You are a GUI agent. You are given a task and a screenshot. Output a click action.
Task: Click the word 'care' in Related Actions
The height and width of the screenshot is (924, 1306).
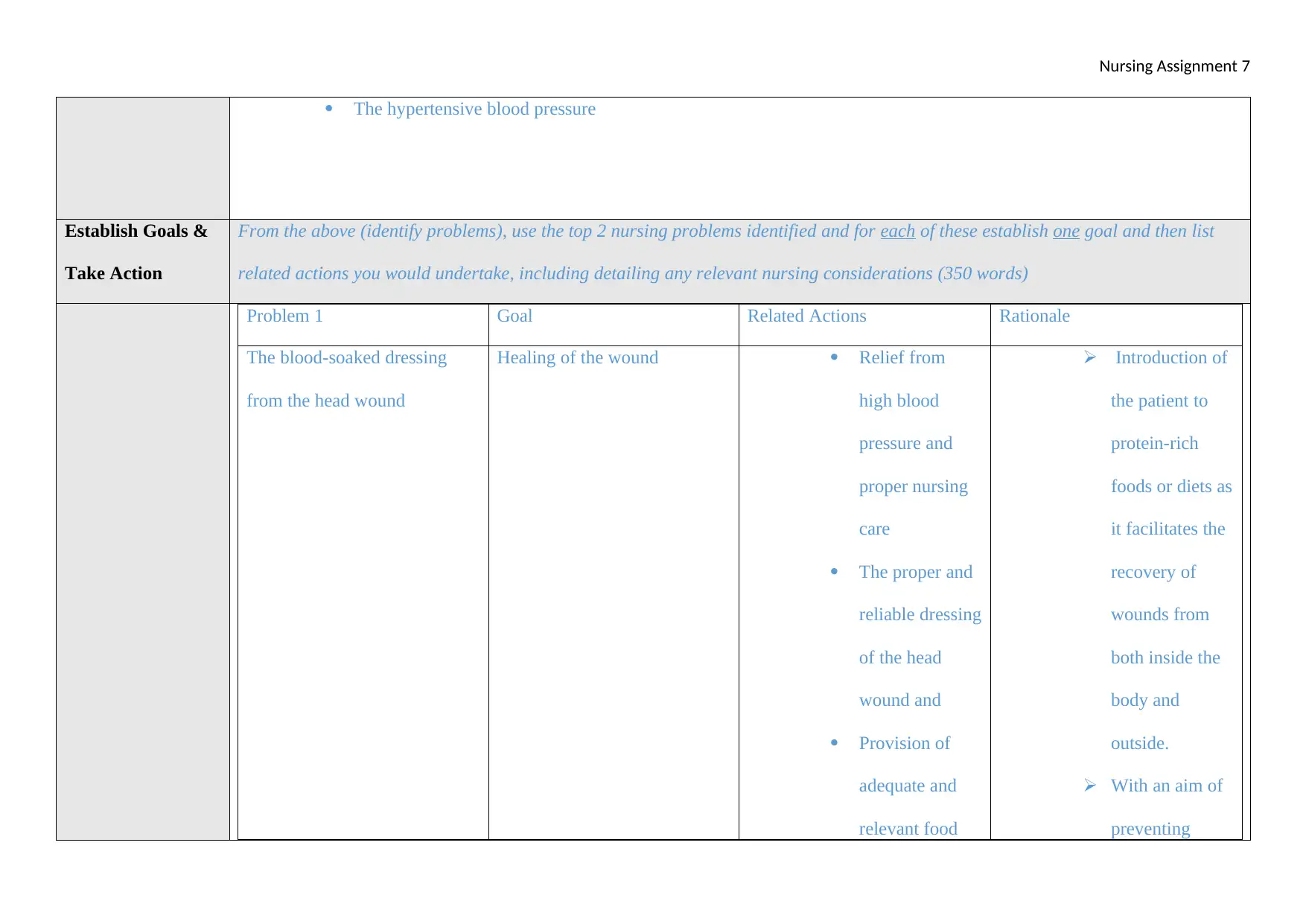point(874,529)
